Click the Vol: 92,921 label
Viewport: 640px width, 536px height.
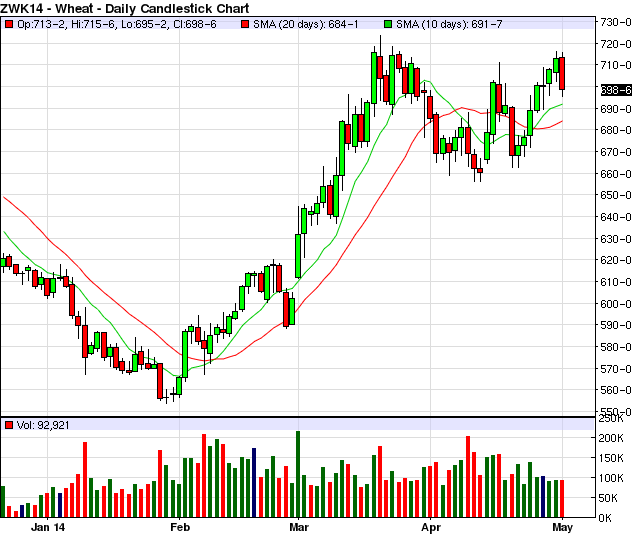coord(43,425)
